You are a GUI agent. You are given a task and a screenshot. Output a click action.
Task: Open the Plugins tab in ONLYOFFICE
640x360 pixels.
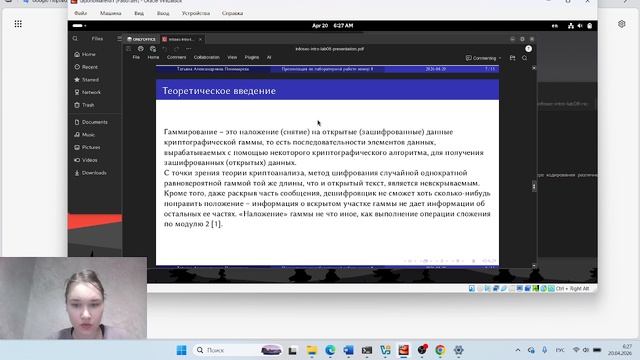(x=252, y=58)
